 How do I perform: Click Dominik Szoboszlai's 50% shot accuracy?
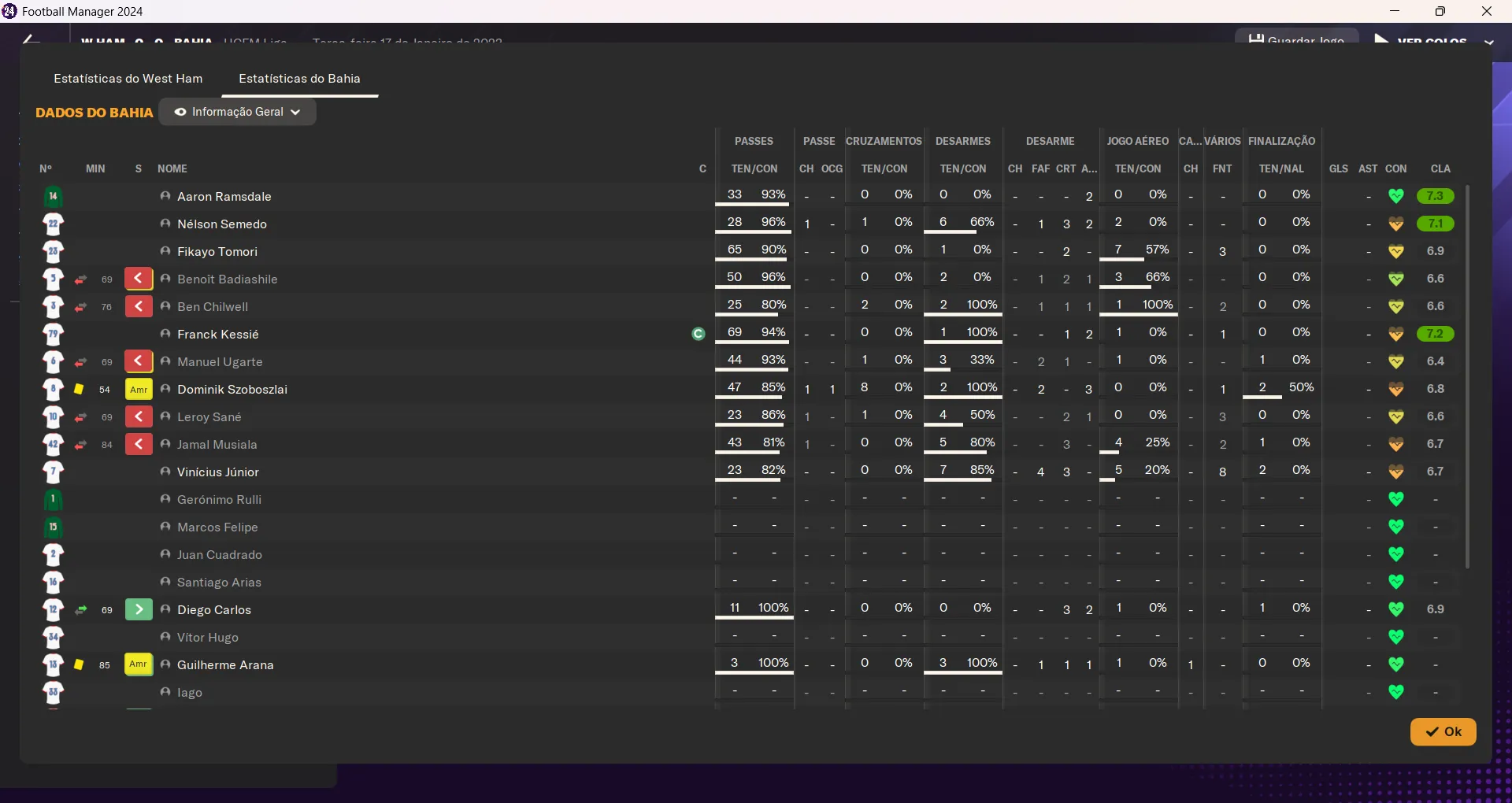1301,387
